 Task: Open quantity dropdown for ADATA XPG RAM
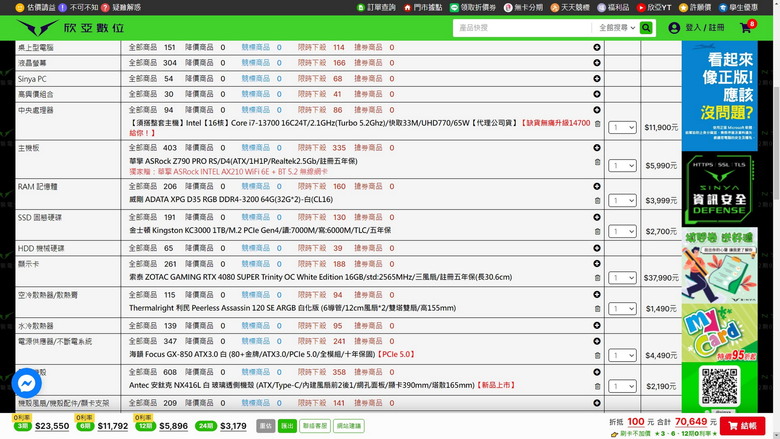622,200
